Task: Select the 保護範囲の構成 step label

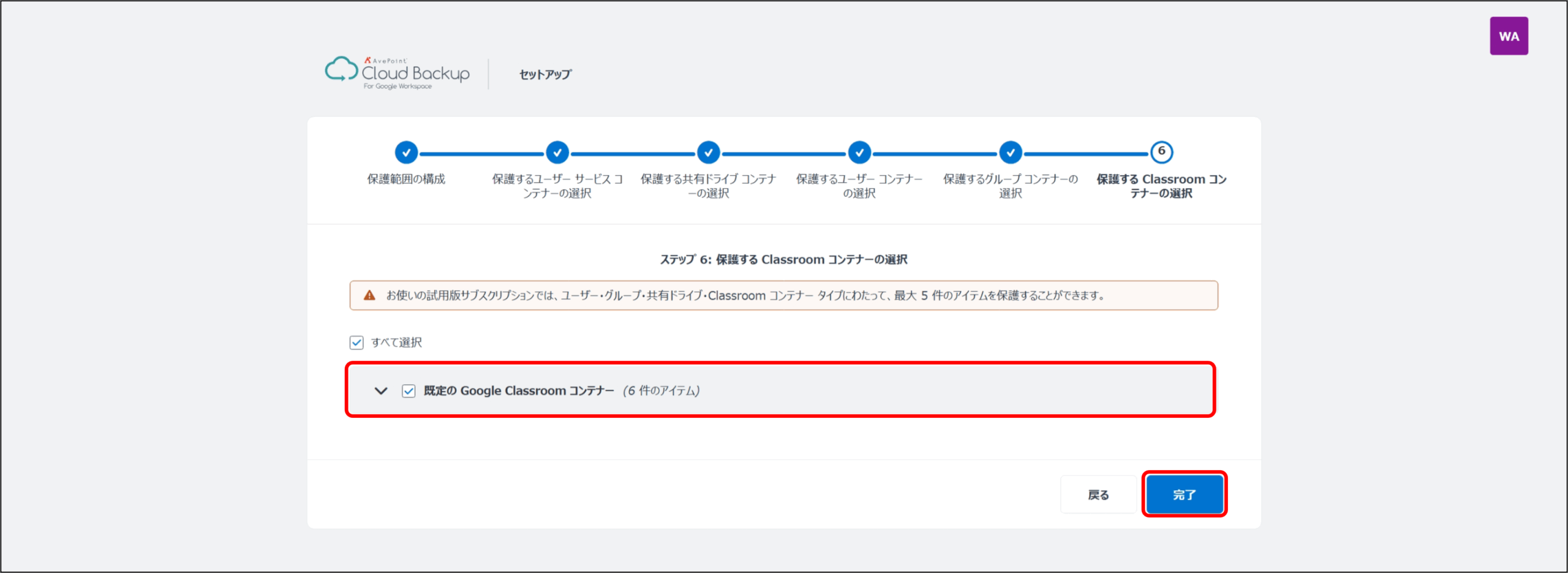Action: pyautogui.click(x=406, y=179)
